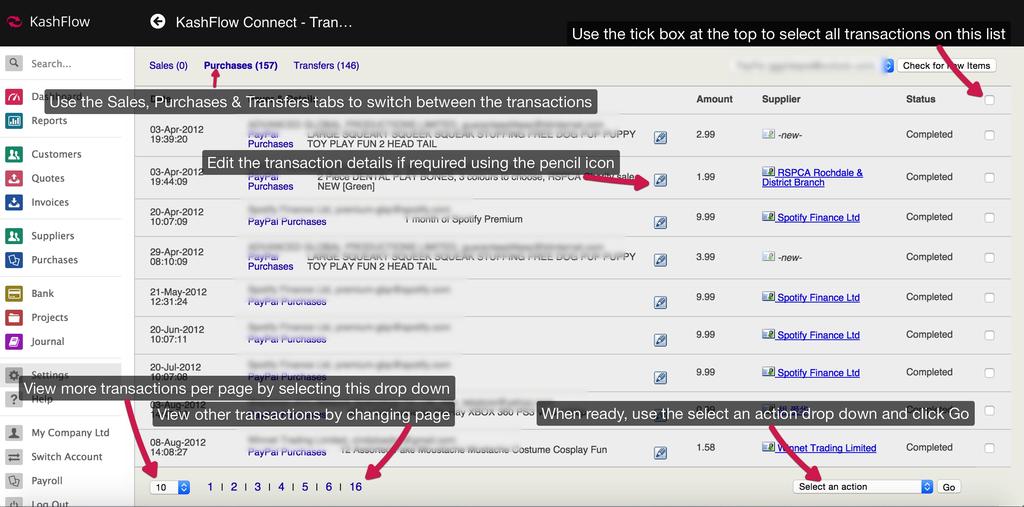
Task: Click pencil icon for Wipnet Trading transaction
Action: [660, 452]
